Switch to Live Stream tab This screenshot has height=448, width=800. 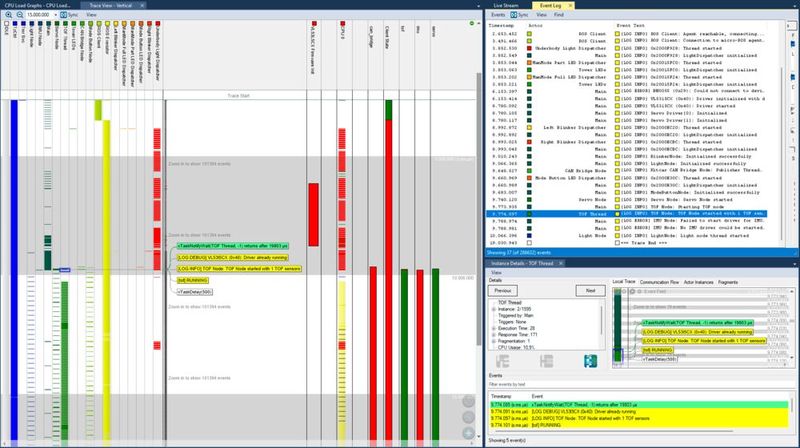tap(506, 5)
